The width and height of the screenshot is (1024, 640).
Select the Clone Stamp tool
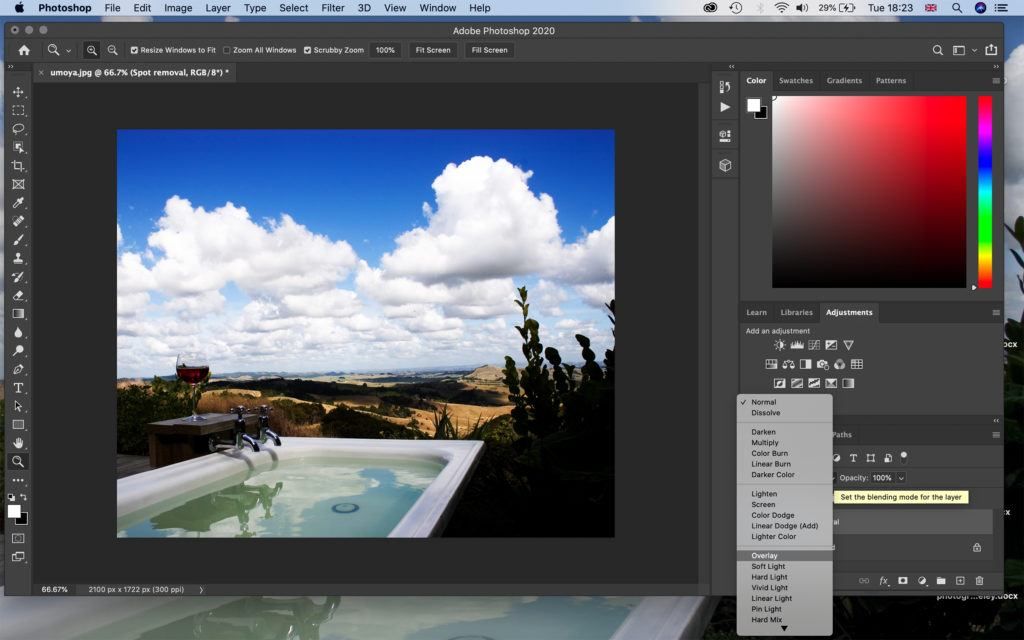click(x=18, y=258)
